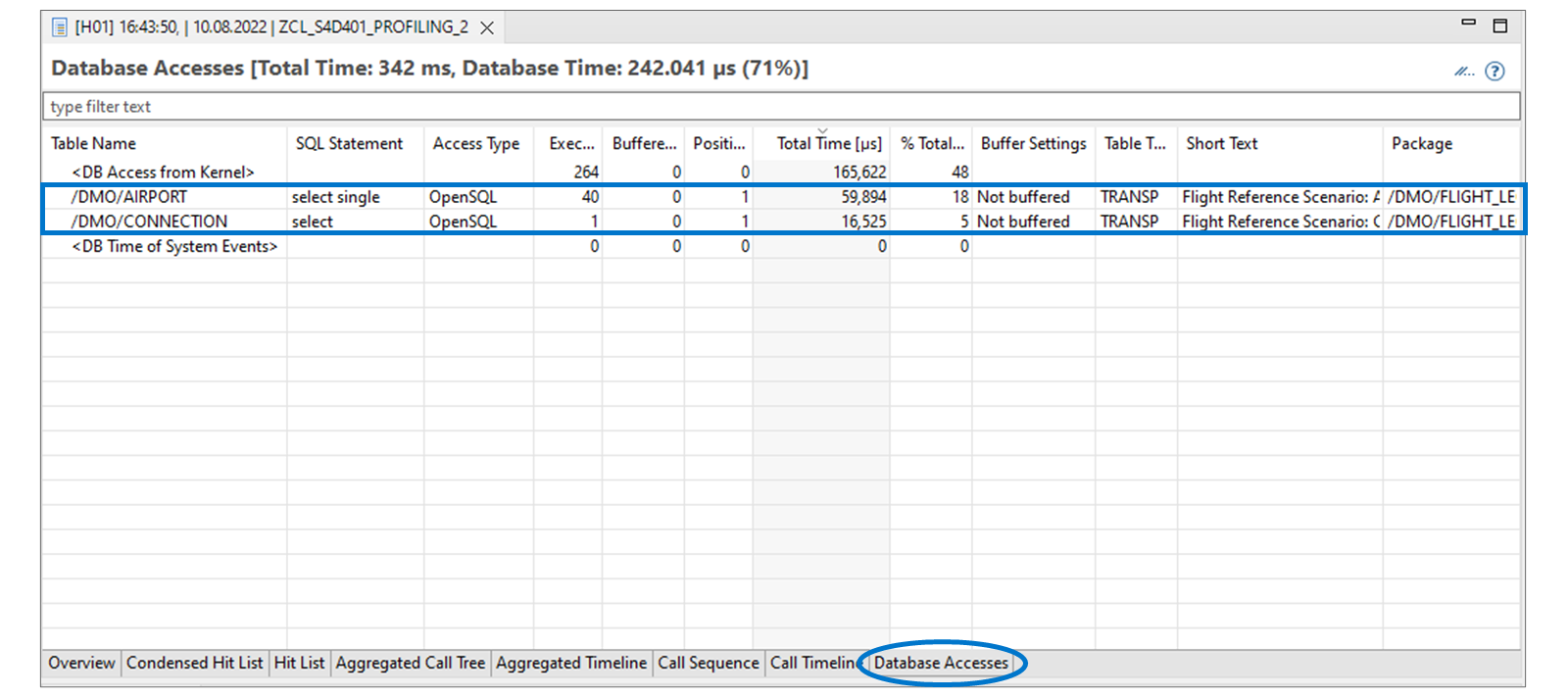Sort by the Table Name column
Screen dimensions: 1568x698
pyautogui.click(x=93, y=143)
